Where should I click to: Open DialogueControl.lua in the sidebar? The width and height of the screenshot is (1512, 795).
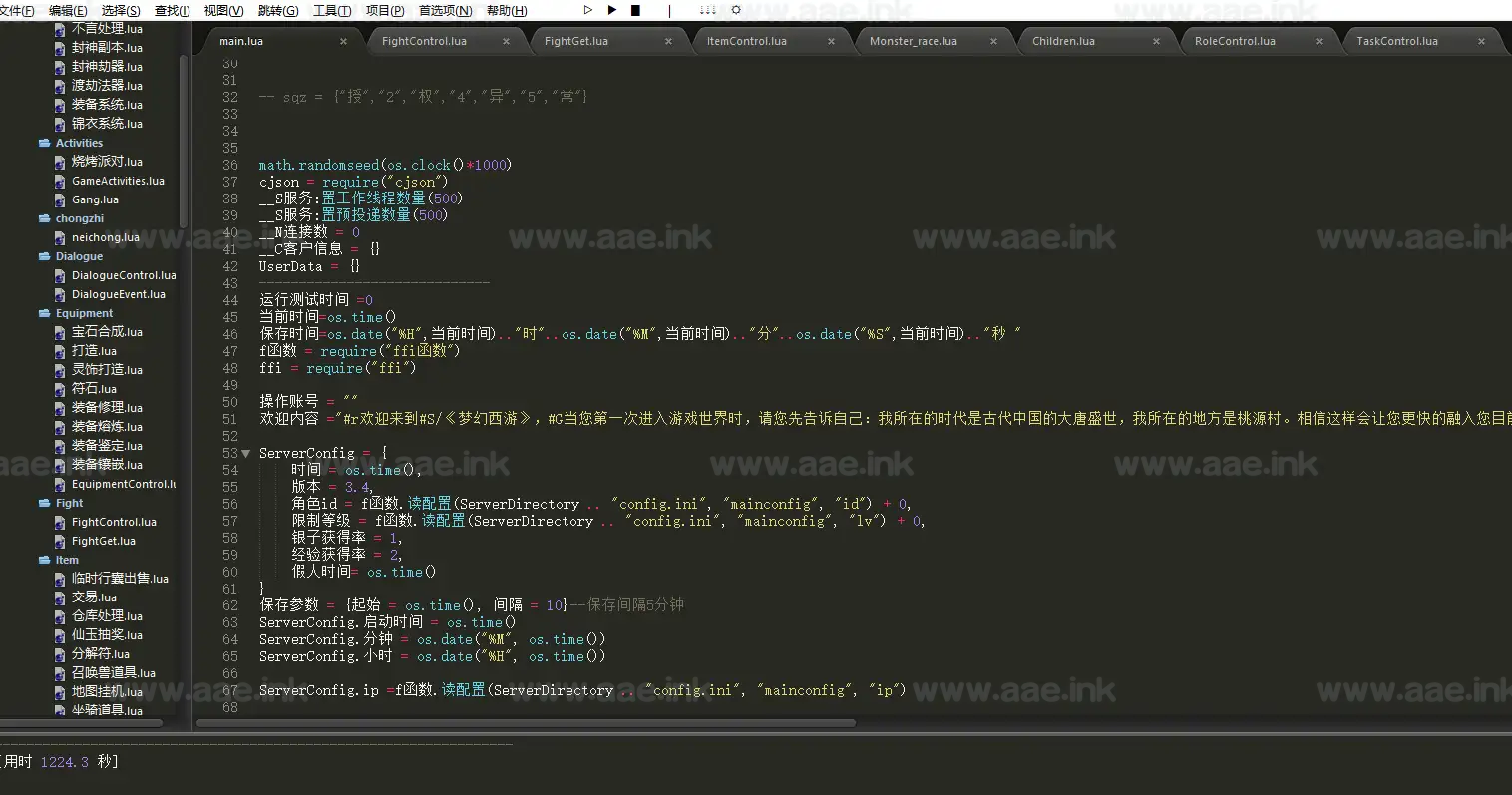124,275
